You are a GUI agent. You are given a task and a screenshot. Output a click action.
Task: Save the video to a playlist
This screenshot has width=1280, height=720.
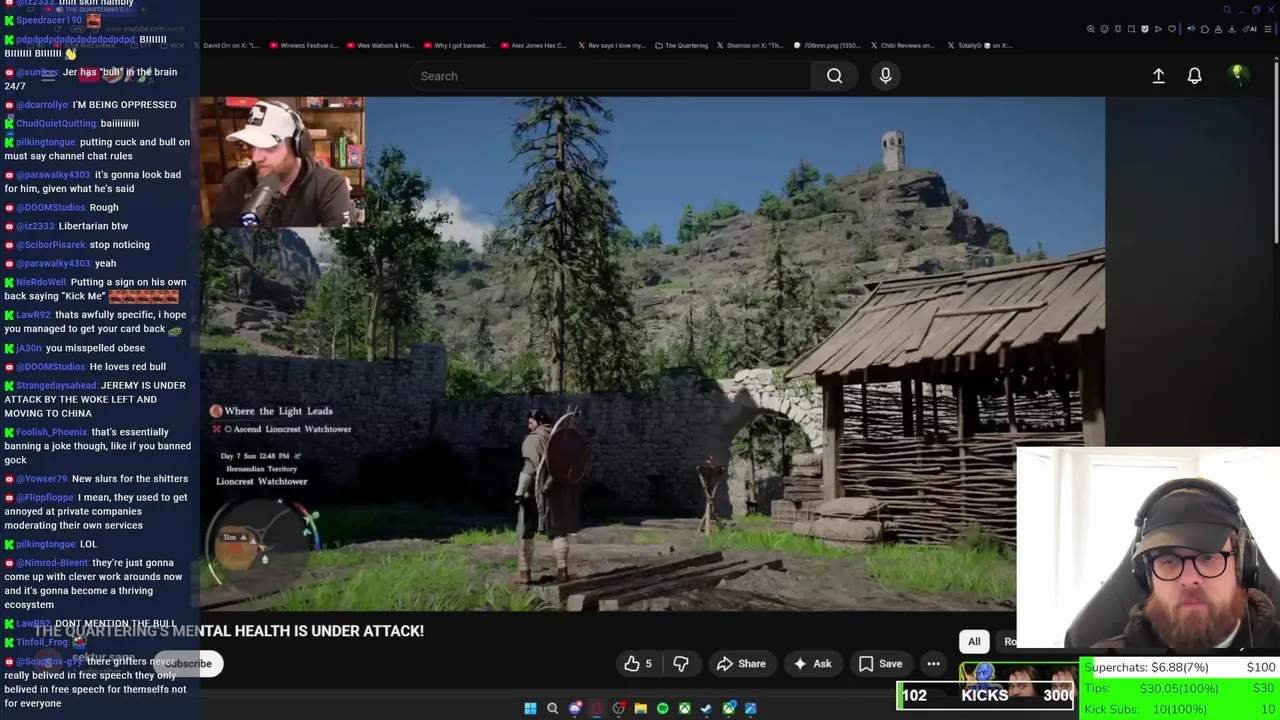(x=880, y=664)
